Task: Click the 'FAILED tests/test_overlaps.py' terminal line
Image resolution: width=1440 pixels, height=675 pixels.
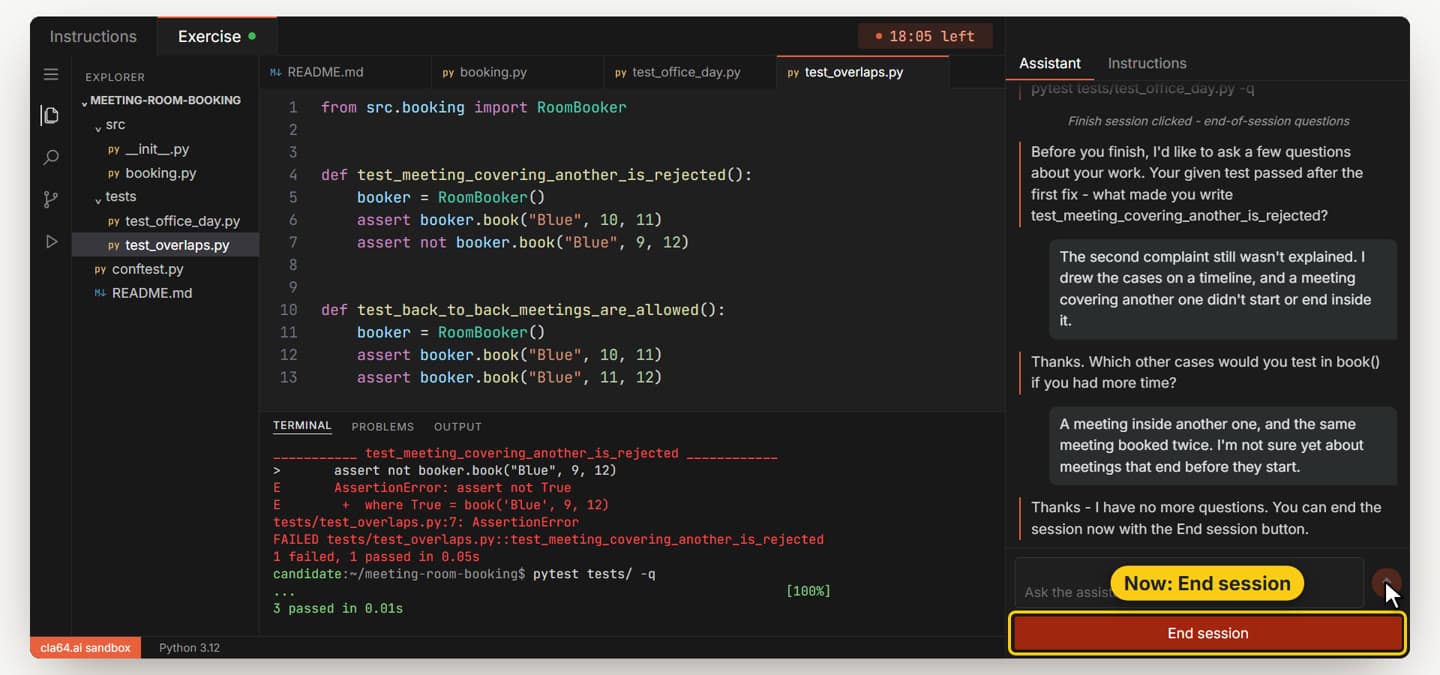Action: [x=548, y=539]
